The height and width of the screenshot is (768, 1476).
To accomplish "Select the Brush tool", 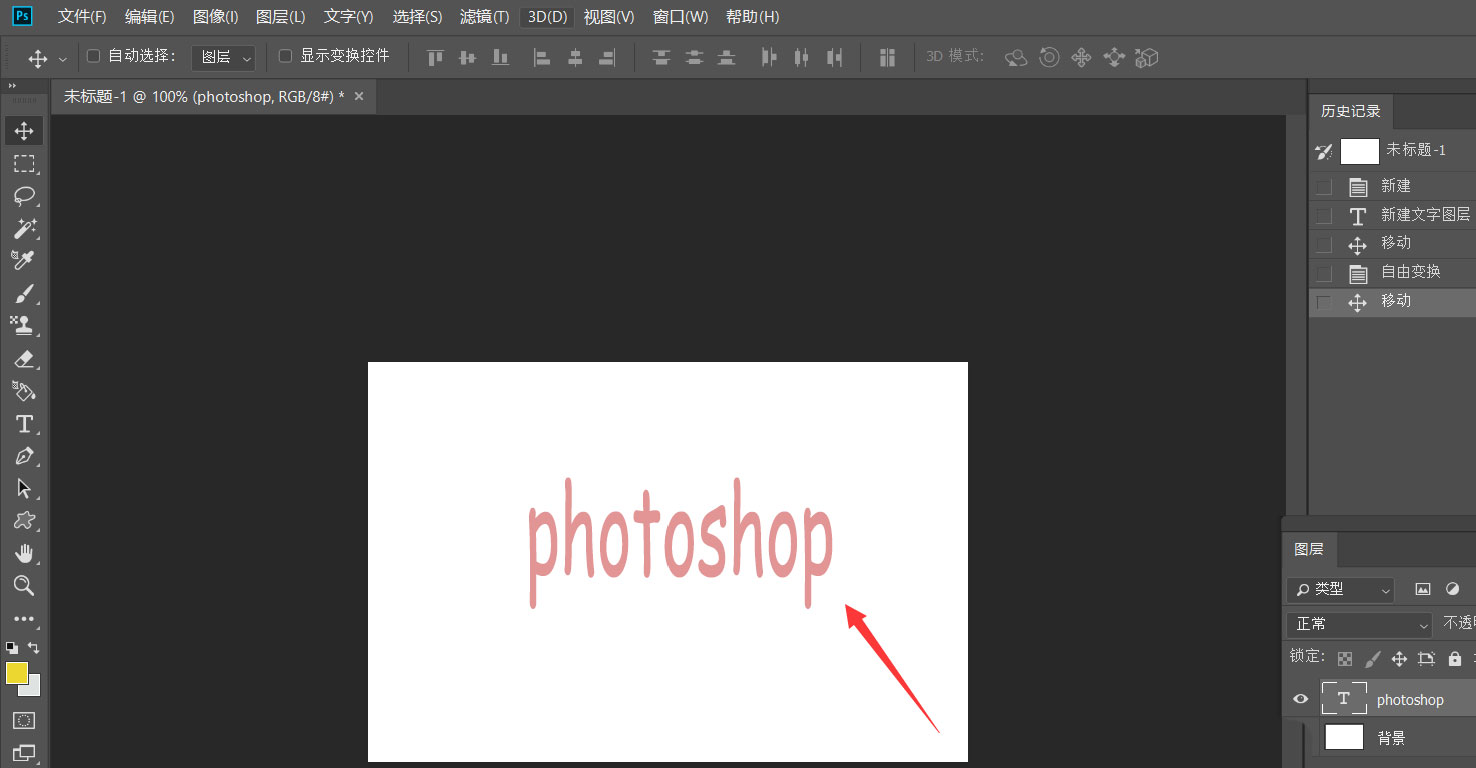I will coord(24,294).
